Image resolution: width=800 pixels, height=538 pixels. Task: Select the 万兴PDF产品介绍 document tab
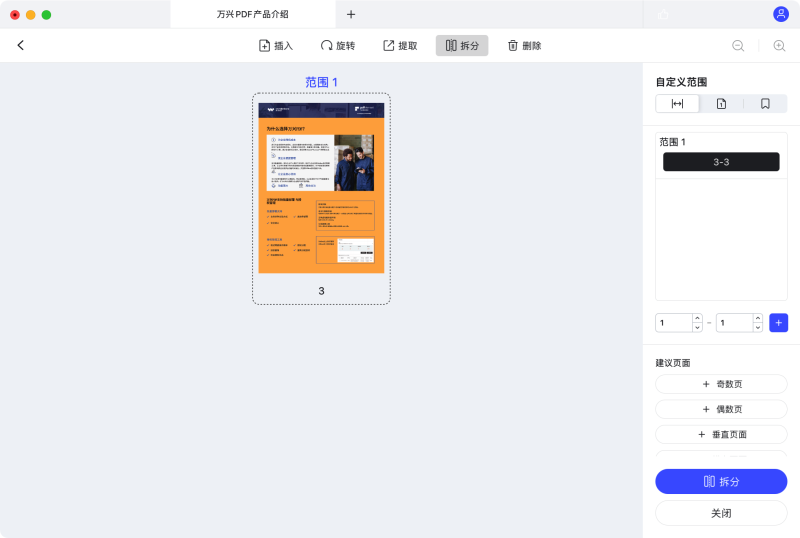pyautogui.click(x=253, y=14)
